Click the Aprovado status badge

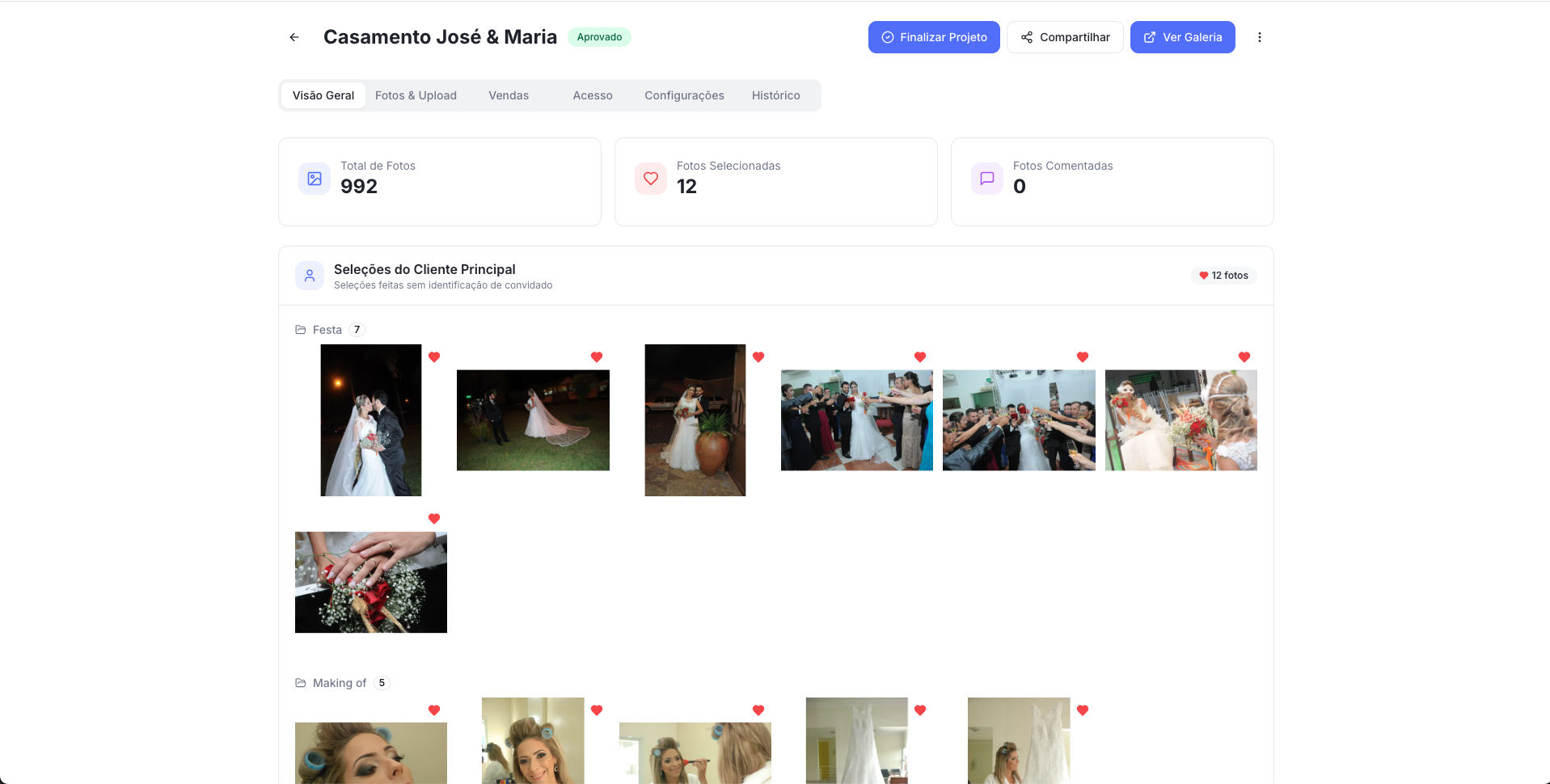(x=599, y=37)
